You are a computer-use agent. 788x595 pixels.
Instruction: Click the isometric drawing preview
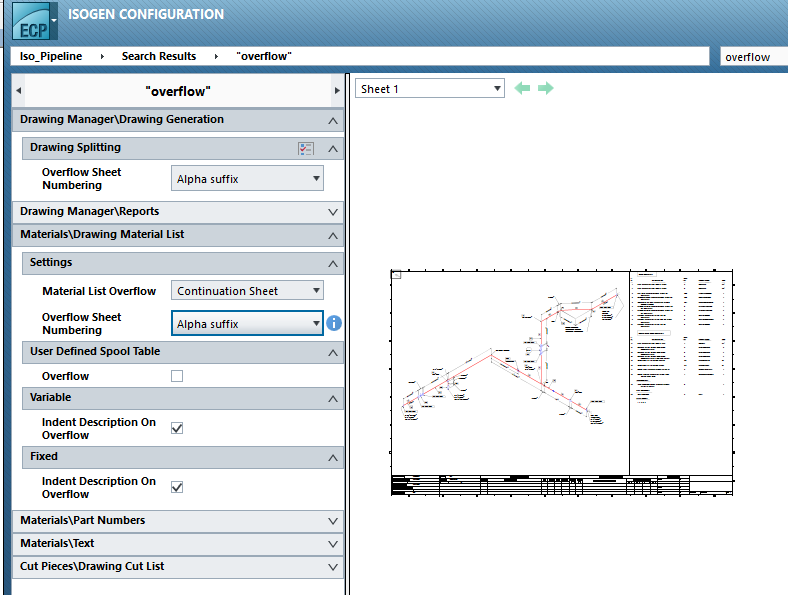[x=562, y=383]
